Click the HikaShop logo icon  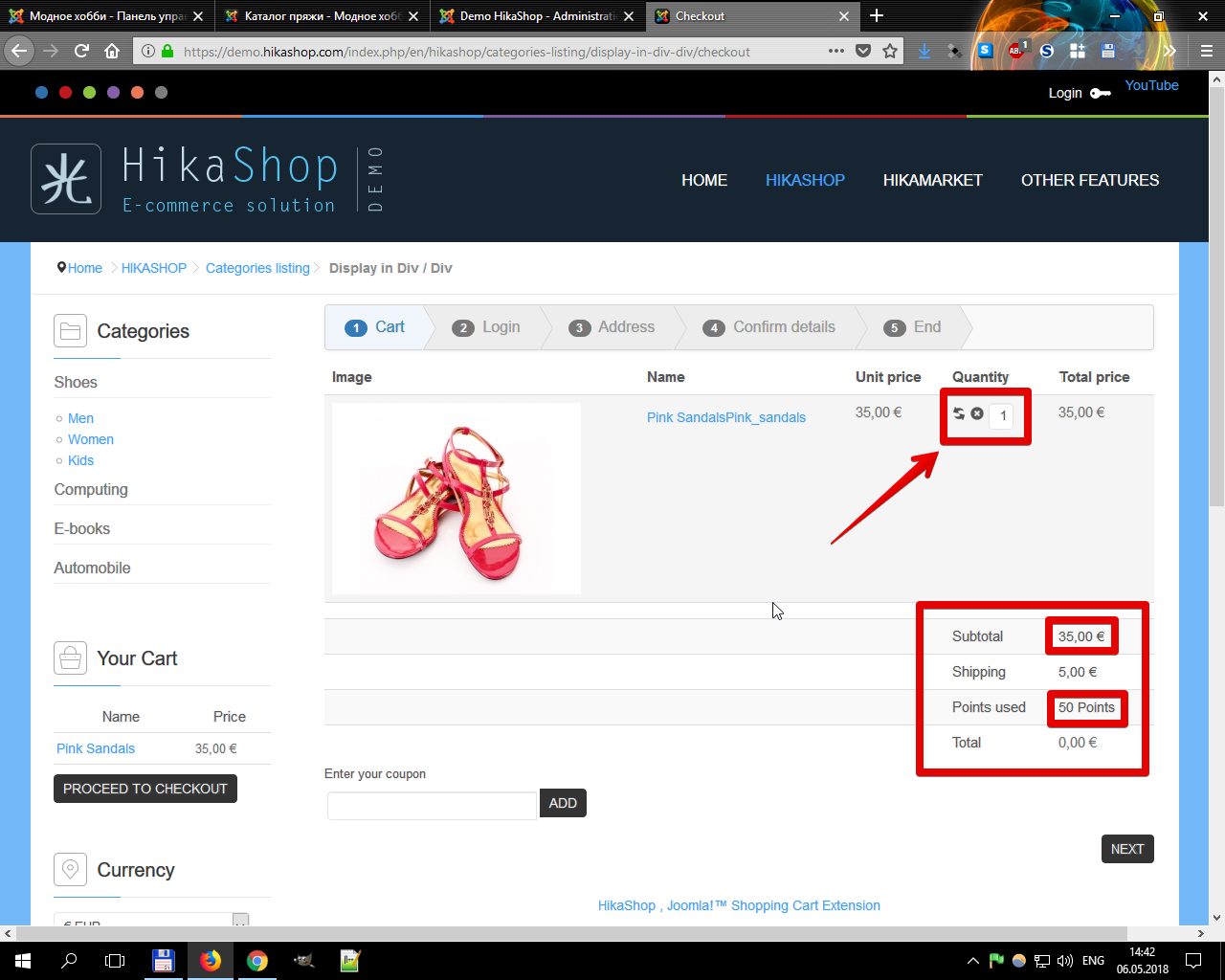66,179
